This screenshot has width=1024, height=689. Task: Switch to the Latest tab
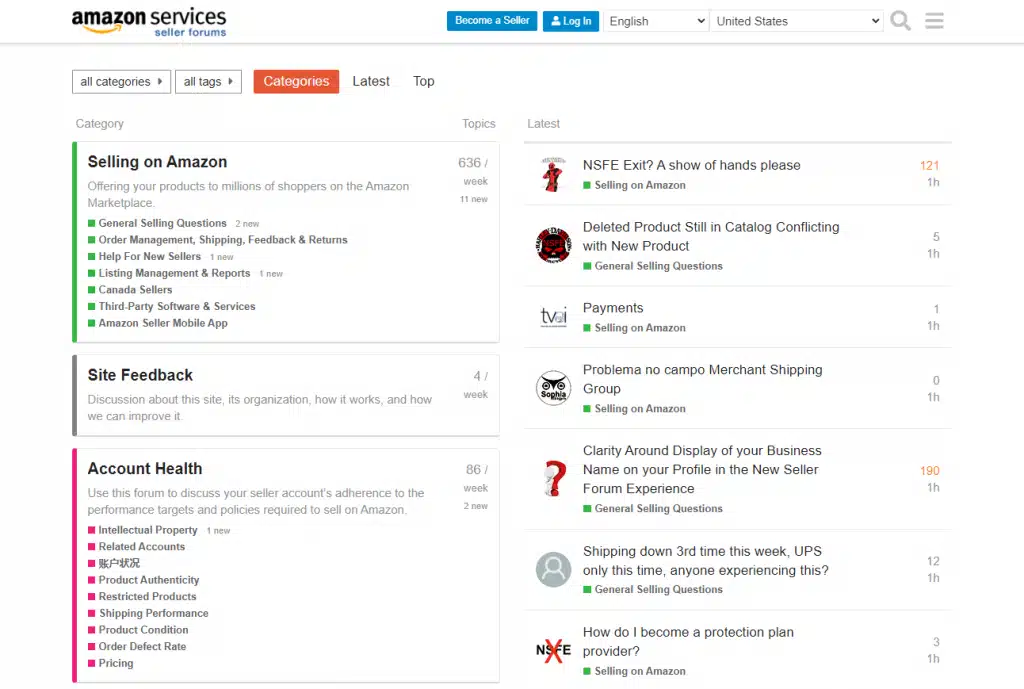pyautogui.click(x=371, y=82)
